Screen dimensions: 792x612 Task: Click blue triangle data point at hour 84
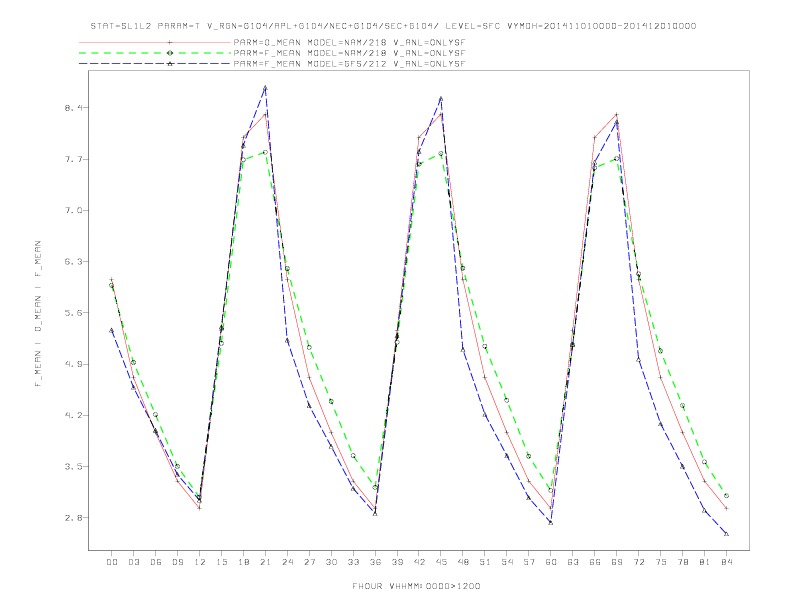[x=726, y=534]
